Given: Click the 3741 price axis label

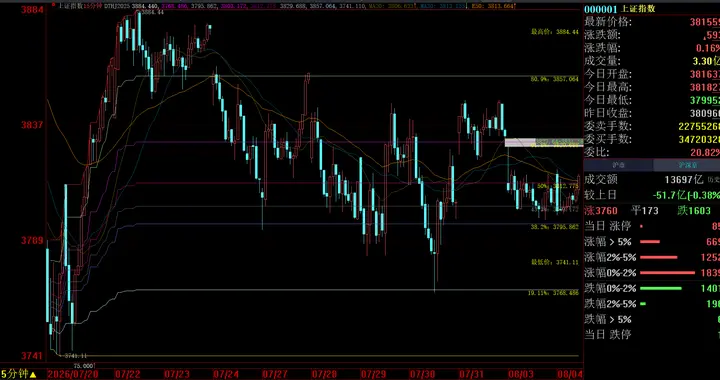Looking at the screenshot, I should coord(32,356).
